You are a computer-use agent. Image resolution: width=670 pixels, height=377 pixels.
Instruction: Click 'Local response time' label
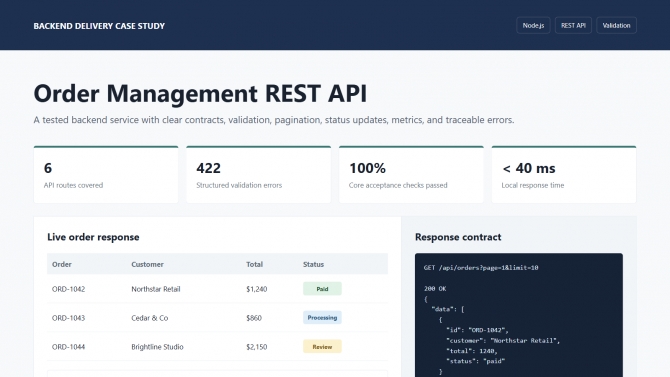click(532, 185)
